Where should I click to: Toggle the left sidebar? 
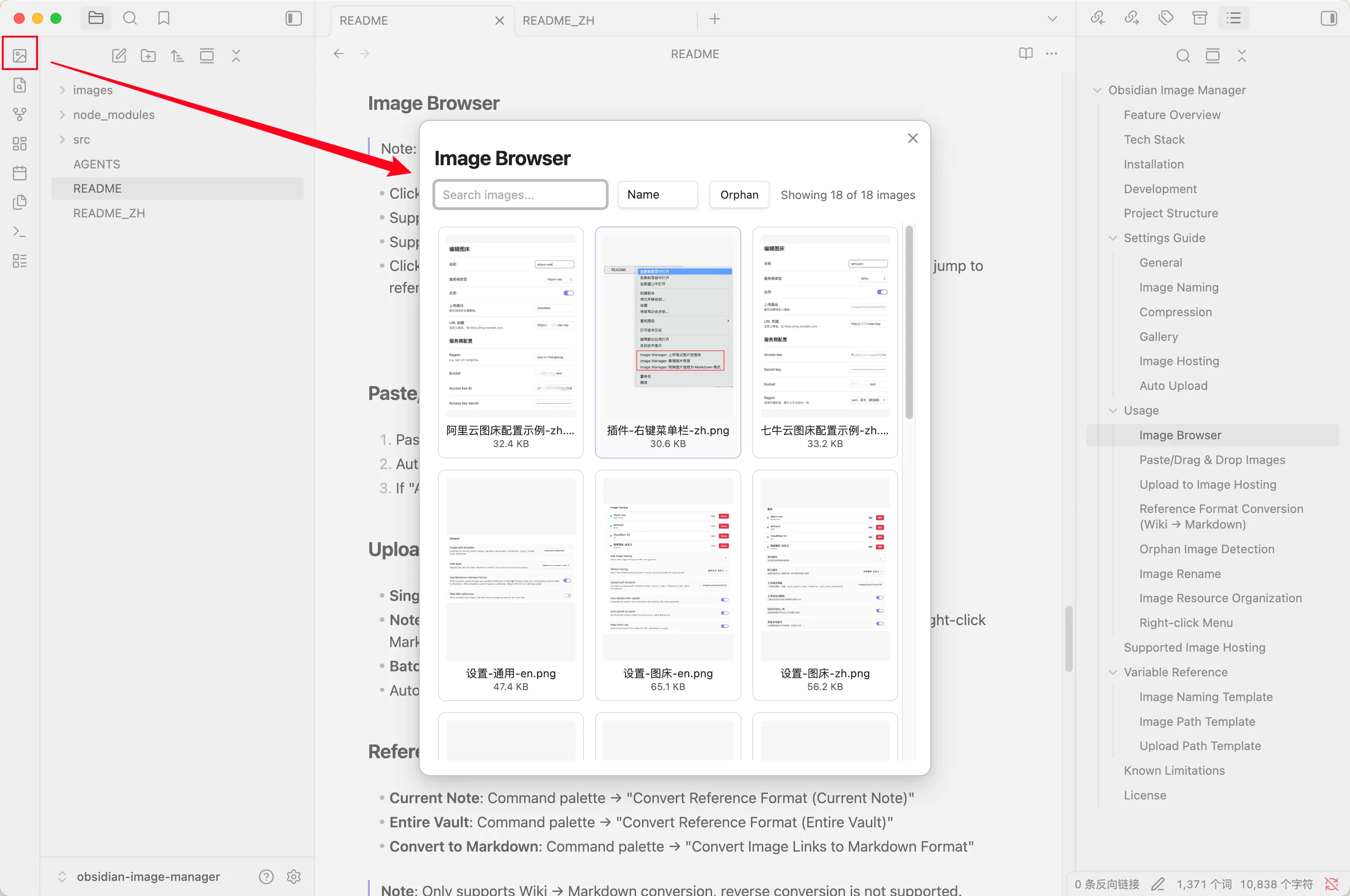pos(294,18)
